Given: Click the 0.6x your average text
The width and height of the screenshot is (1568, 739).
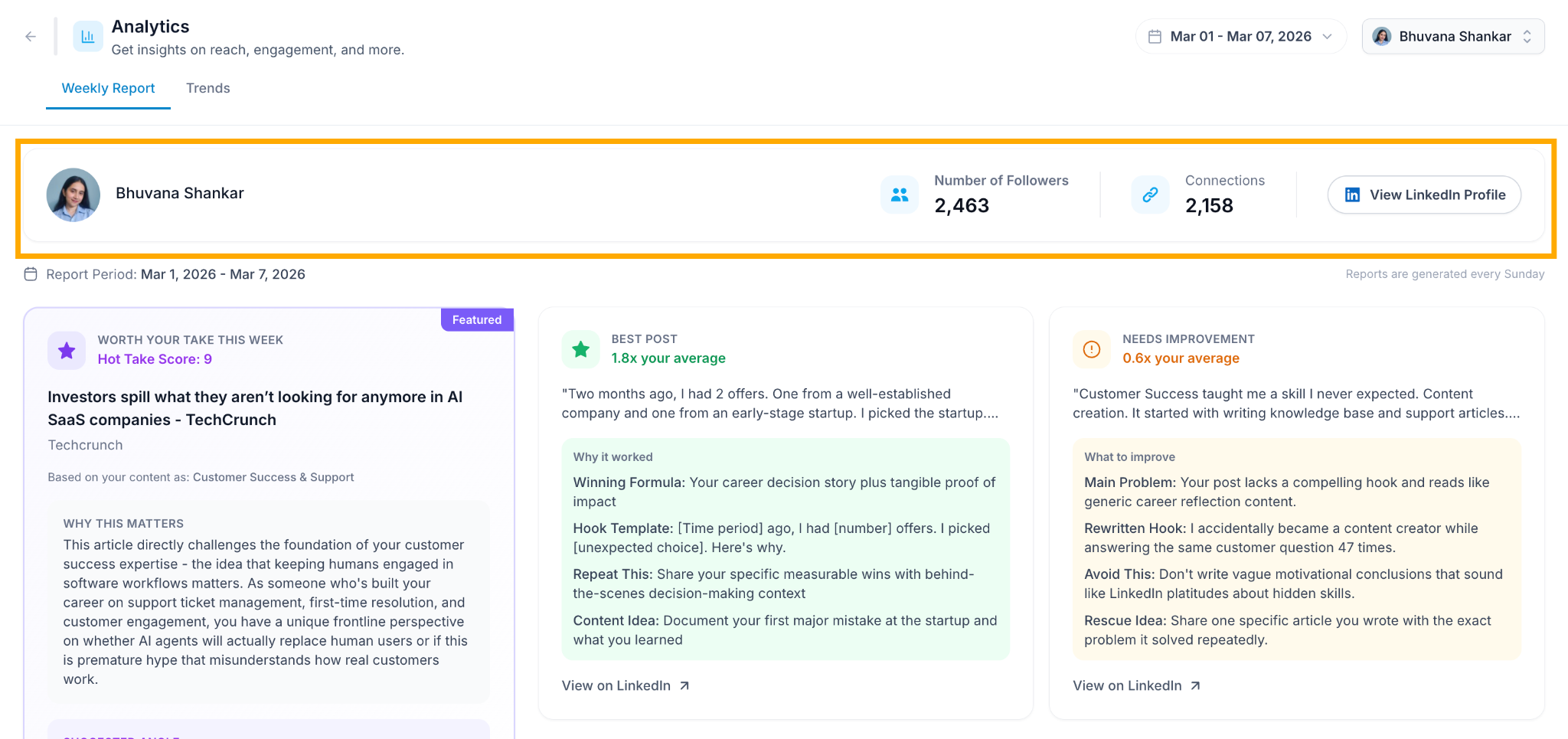Looking at the screenshot, I should click(x=1181, y=358).
